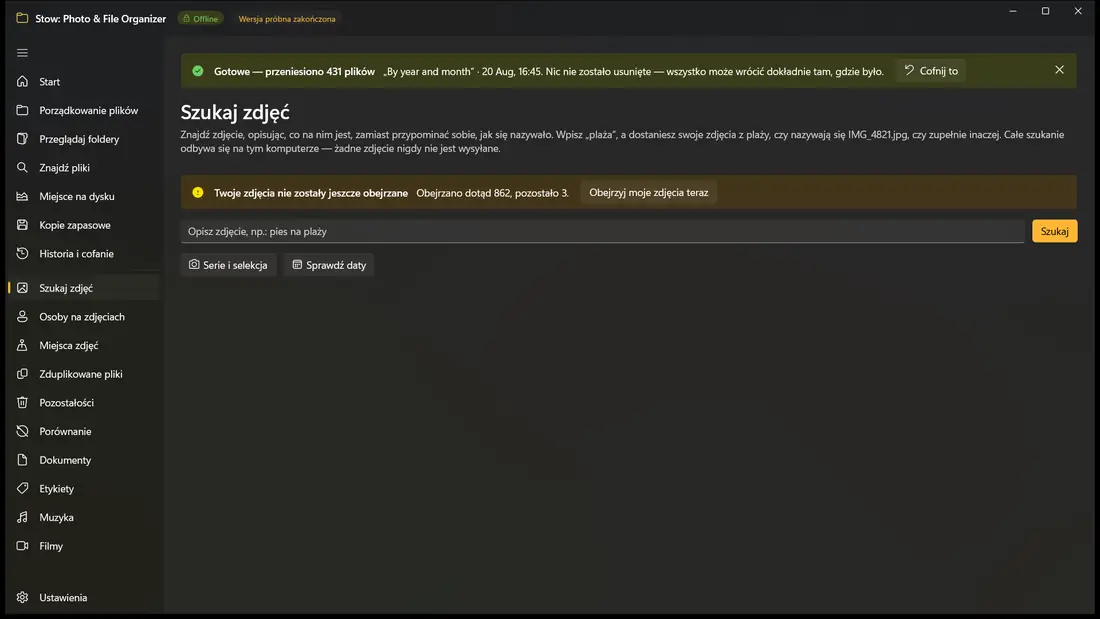The width and height of the screenshot is (1100, 619).
Task: Click the Sprawdź daty button
Action: [329, 265]
